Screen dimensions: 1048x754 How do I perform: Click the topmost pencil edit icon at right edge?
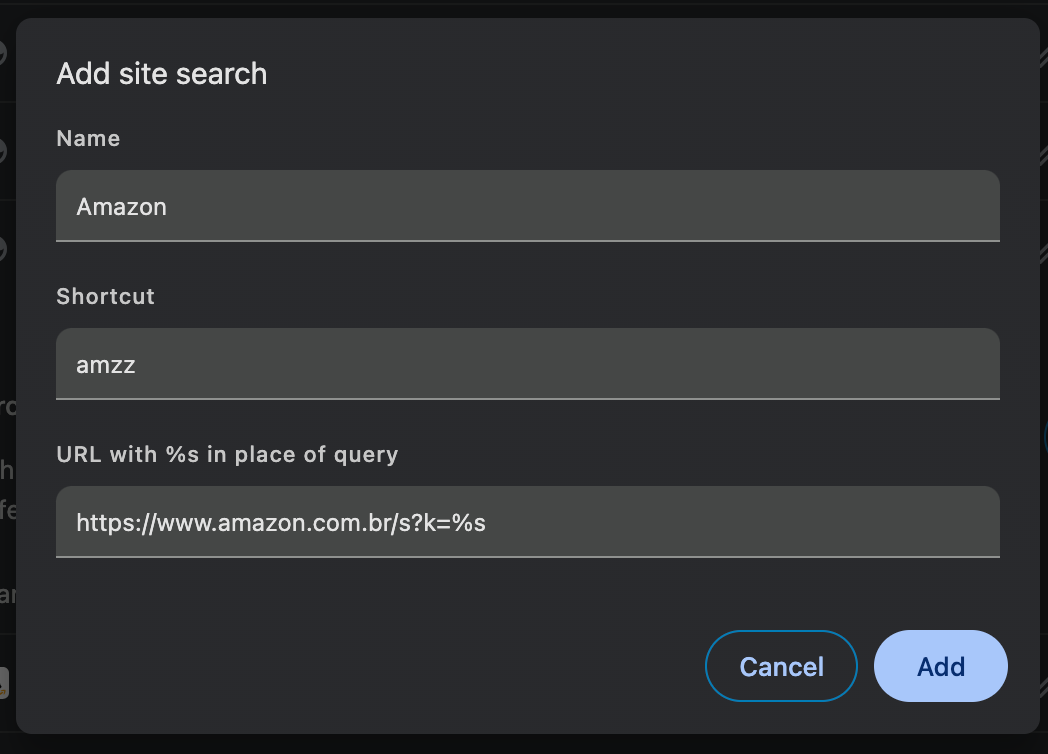(x=1044, y=59)
